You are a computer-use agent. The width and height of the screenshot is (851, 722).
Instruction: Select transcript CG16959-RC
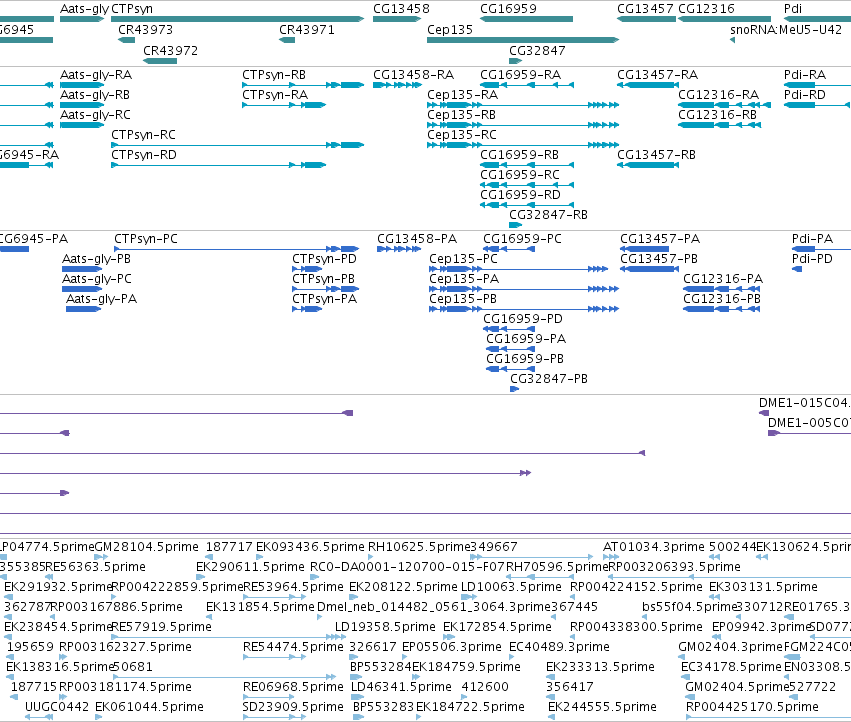pos(526,185)
